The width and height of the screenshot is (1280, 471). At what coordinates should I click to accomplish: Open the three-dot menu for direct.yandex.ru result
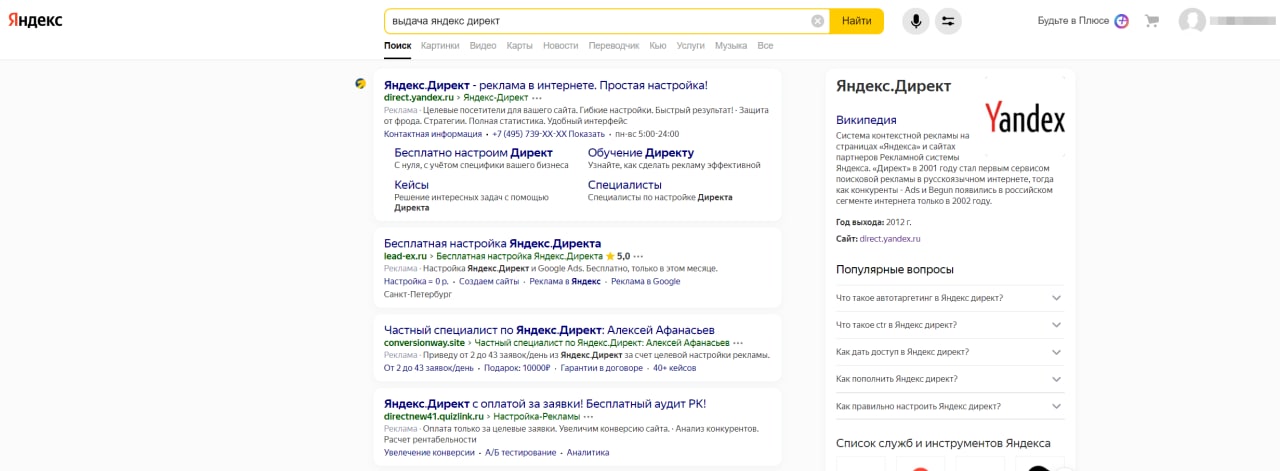click(x=537, y=98)
